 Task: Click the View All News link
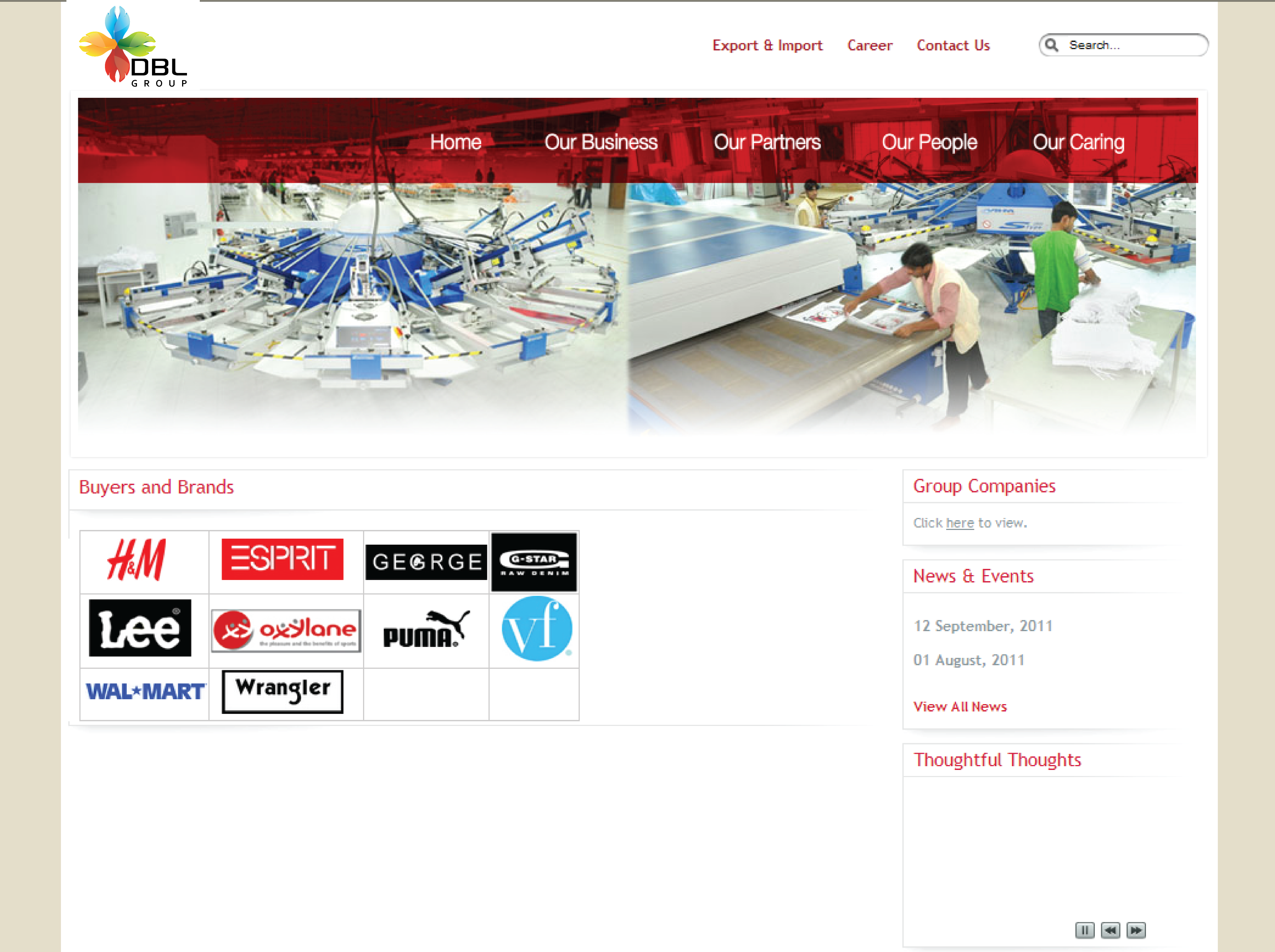pos(960,706)
